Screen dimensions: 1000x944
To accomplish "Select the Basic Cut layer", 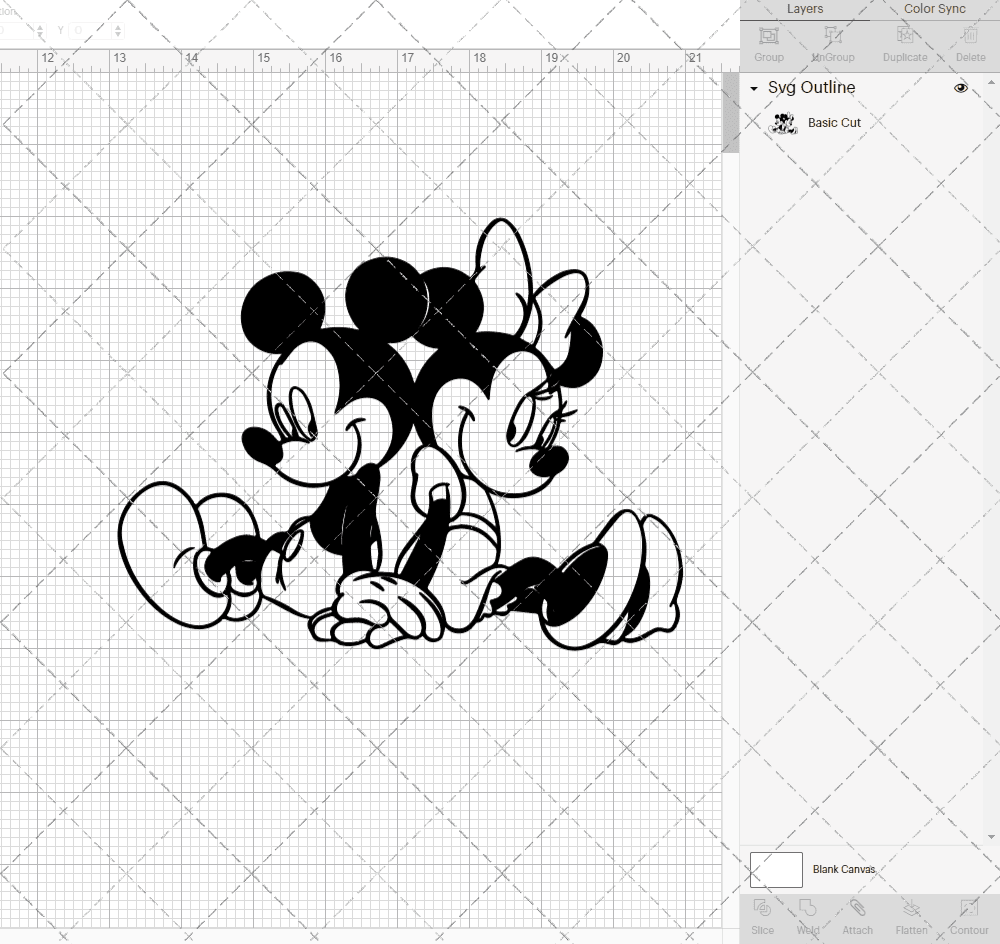I will [x=835, y=122].
